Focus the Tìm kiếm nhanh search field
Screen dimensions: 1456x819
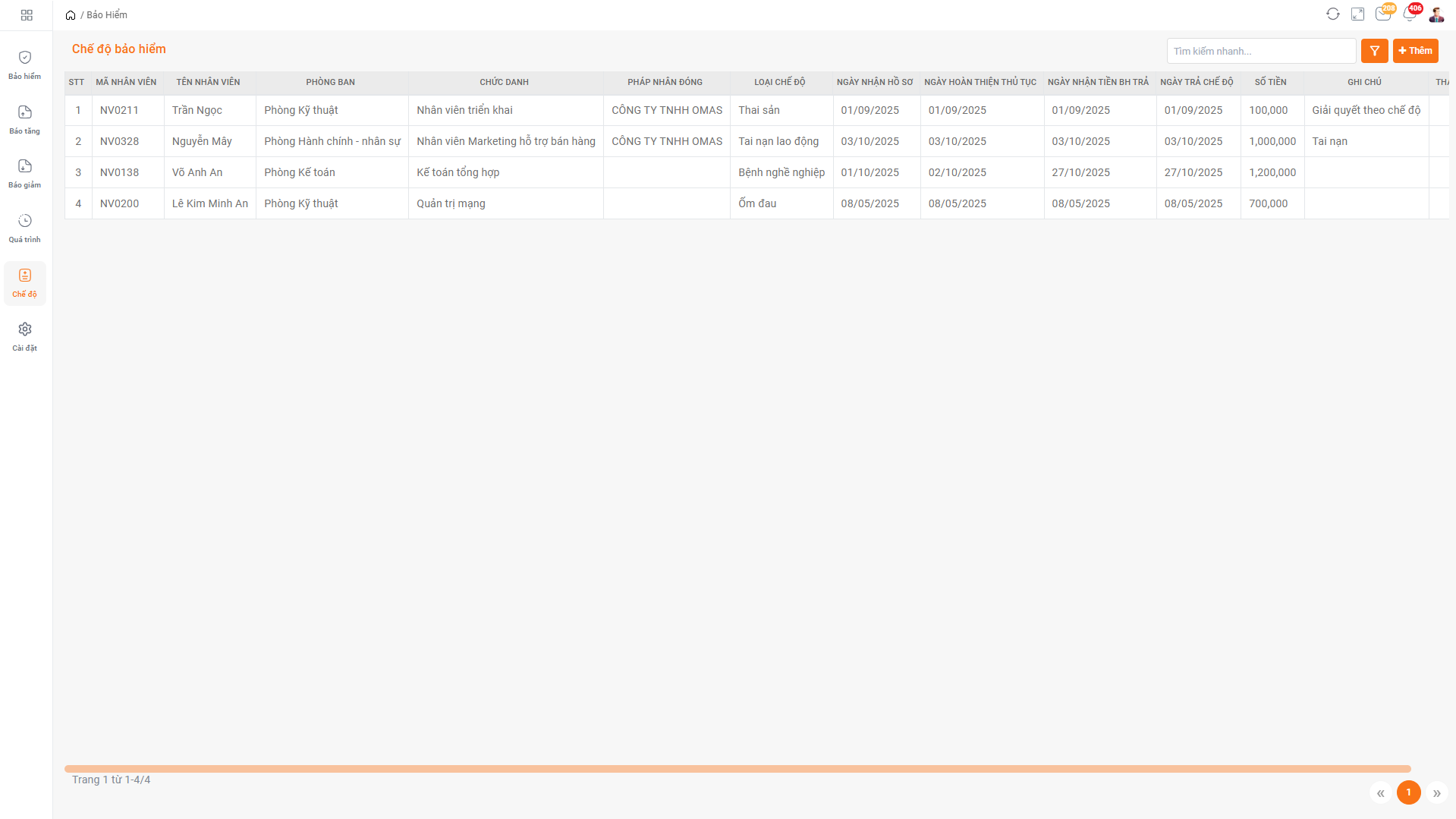pos(1260,51)
